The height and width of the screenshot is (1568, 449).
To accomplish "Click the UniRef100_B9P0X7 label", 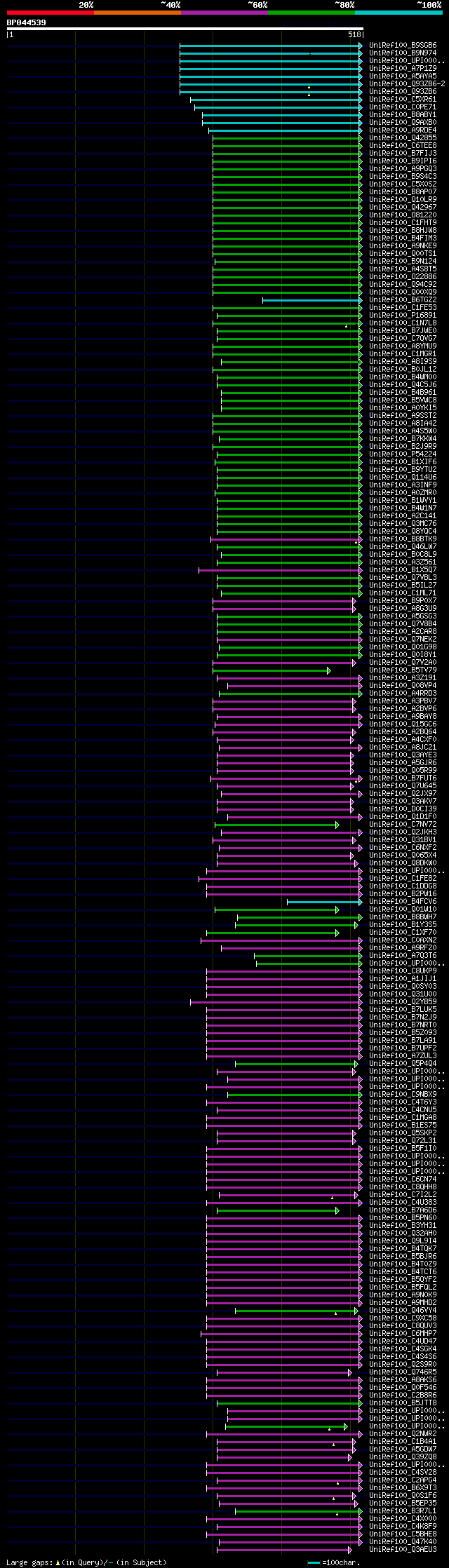I will click(x=403, y=601).
